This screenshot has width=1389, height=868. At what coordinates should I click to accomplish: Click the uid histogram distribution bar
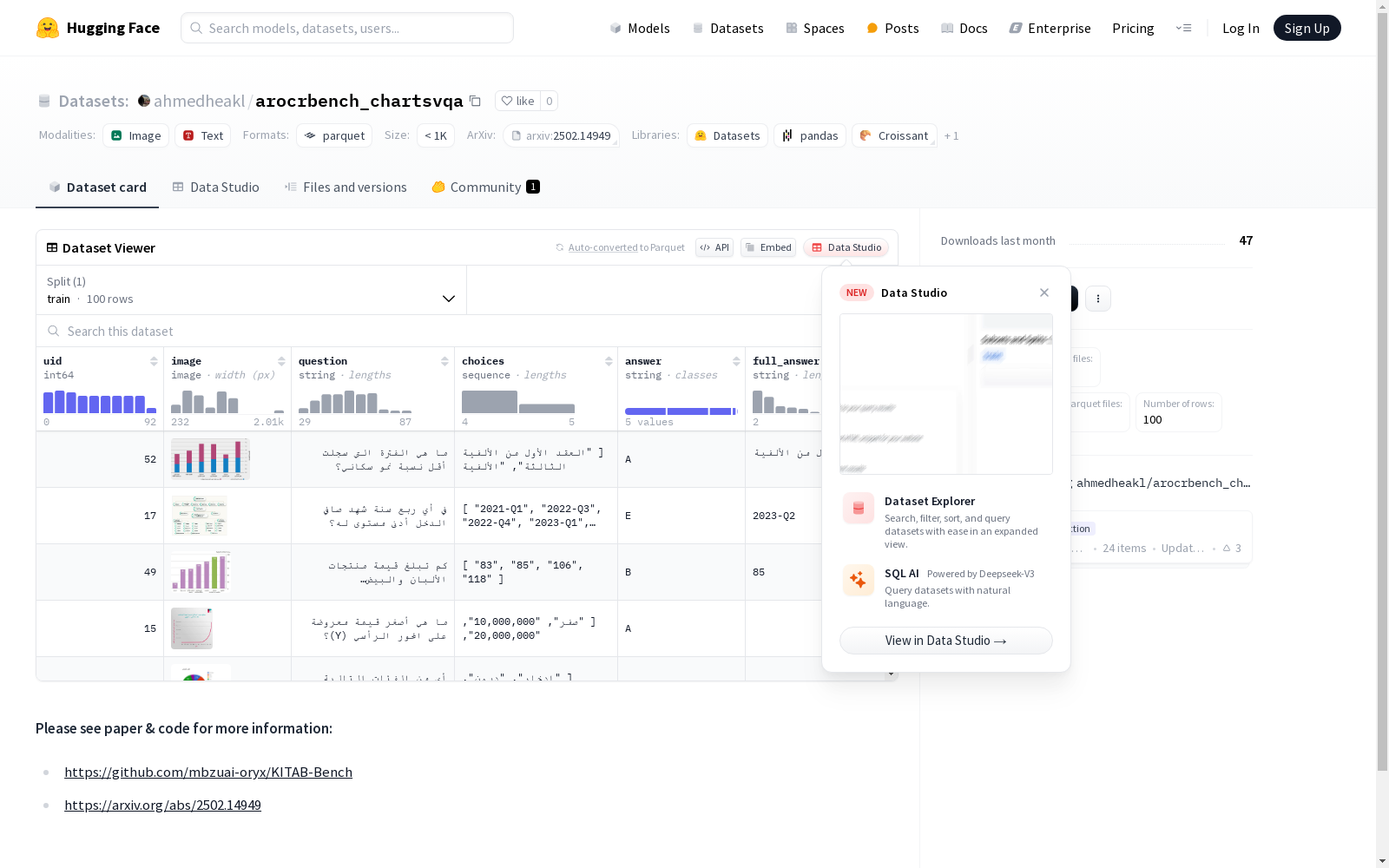[100, 402]
